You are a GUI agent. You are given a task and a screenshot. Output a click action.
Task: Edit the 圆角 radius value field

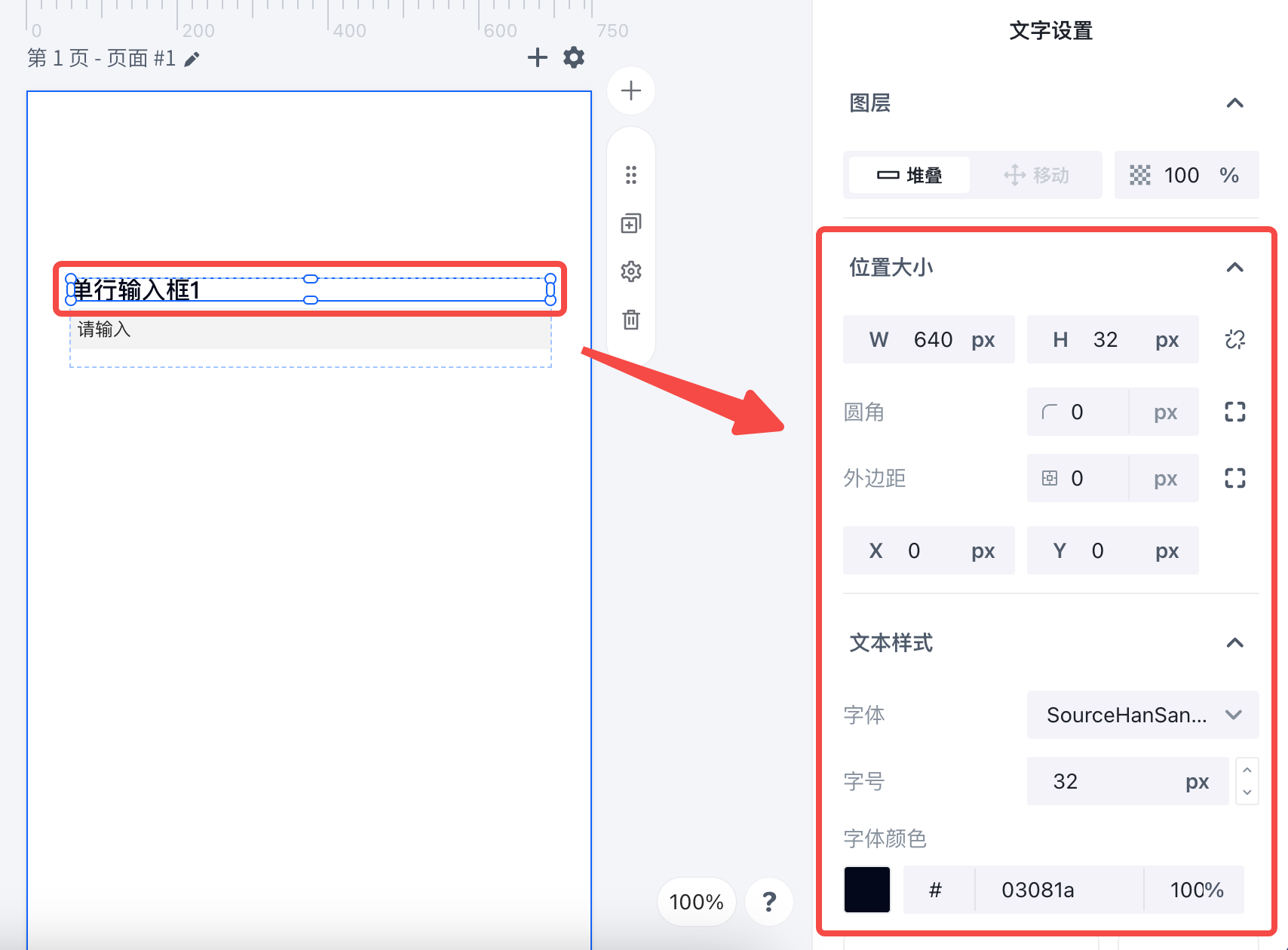pos(1078,412)
